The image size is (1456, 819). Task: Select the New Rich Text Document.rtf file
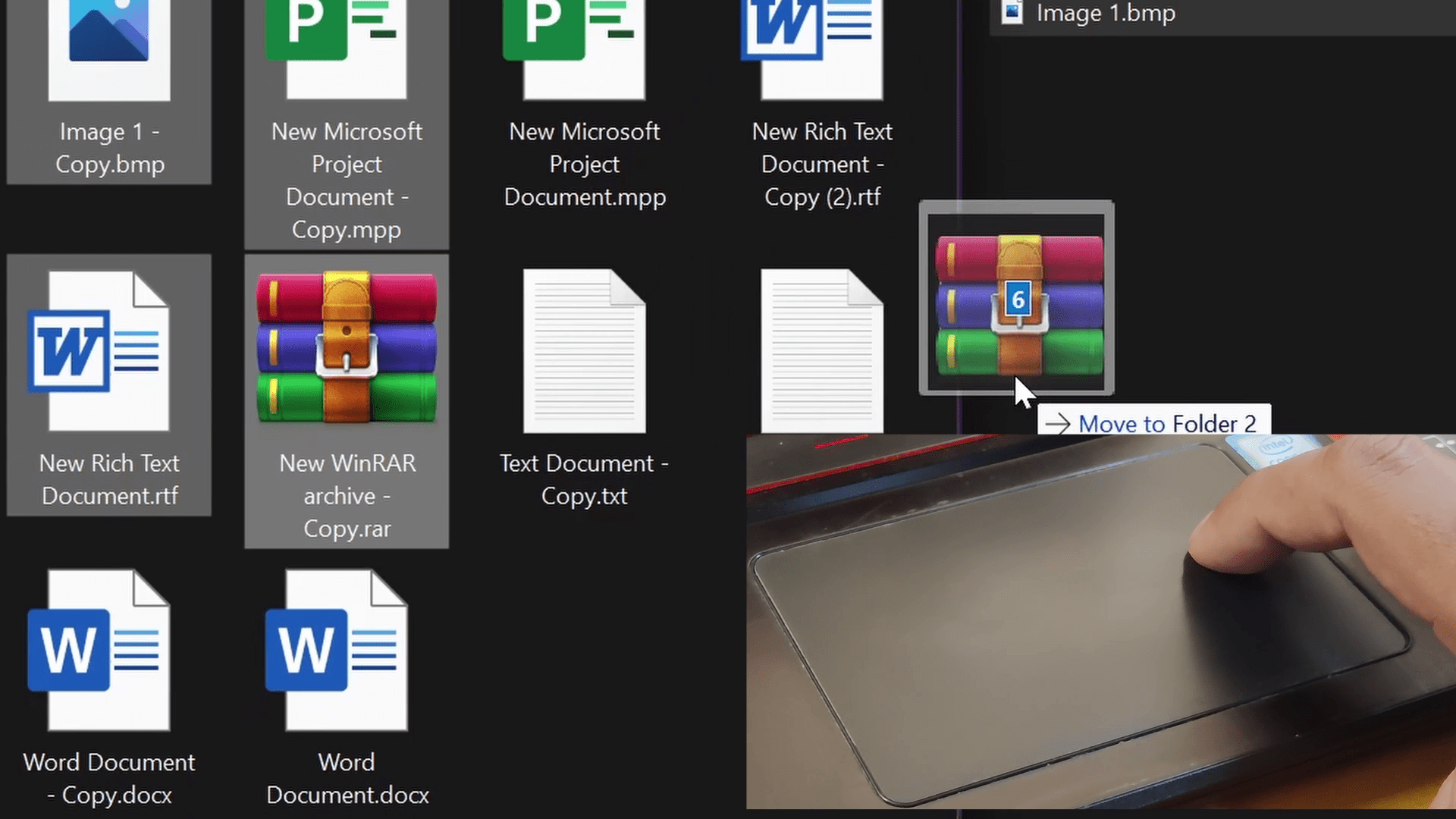point(108,349)
